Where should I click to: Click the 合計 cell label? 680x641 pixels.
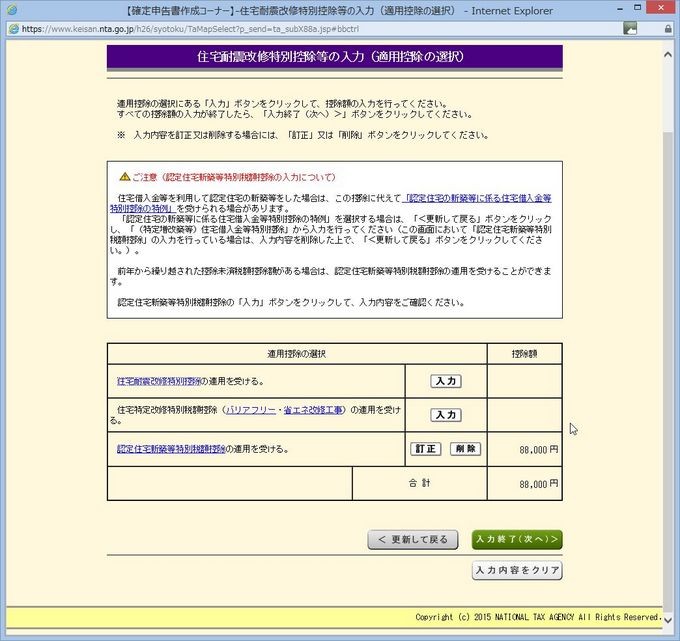pos(419,483)
